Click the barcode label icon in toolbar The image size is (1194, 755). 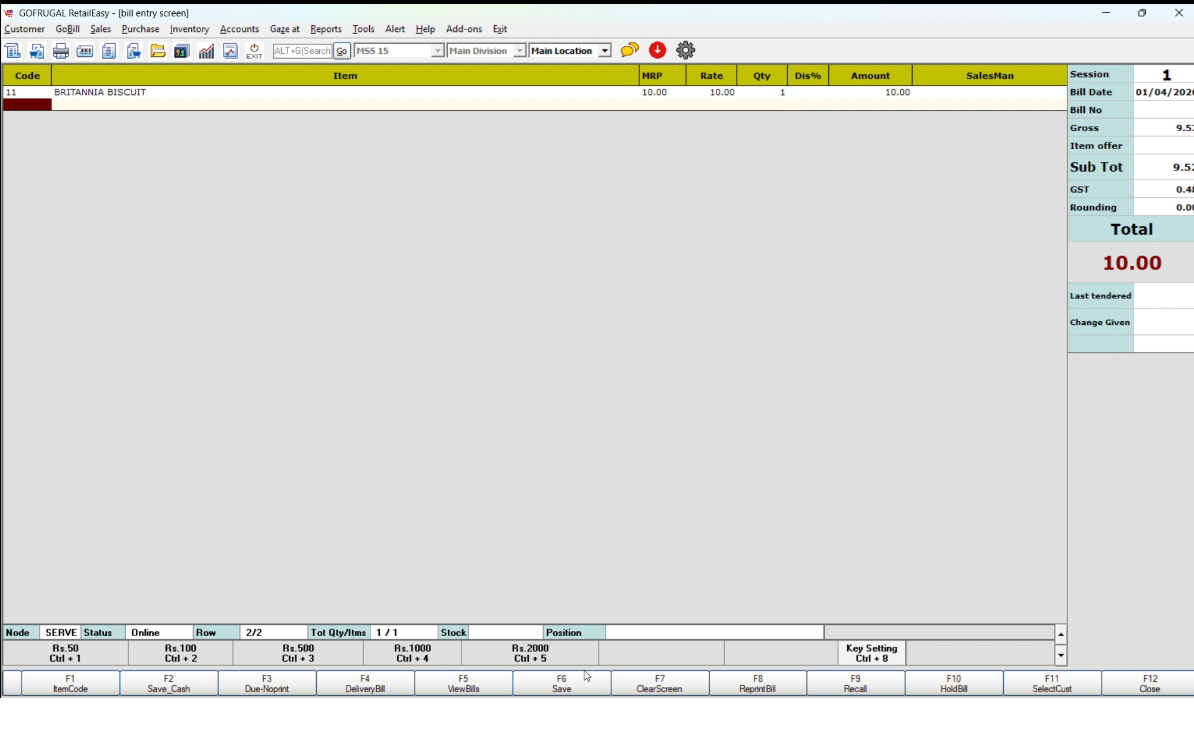(x=85, y=51)
